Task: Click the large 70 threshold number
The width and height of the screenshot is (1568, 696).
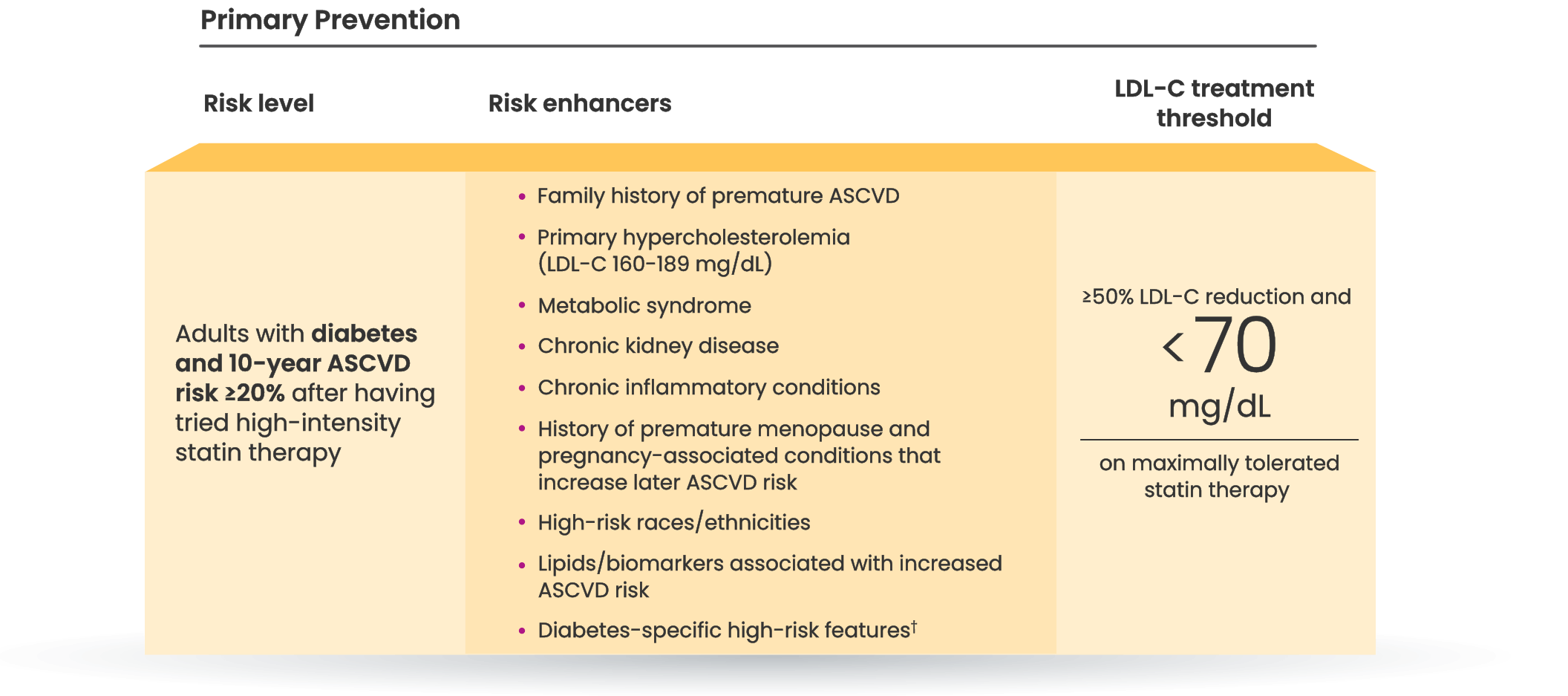Action: tap(1235, 345)
